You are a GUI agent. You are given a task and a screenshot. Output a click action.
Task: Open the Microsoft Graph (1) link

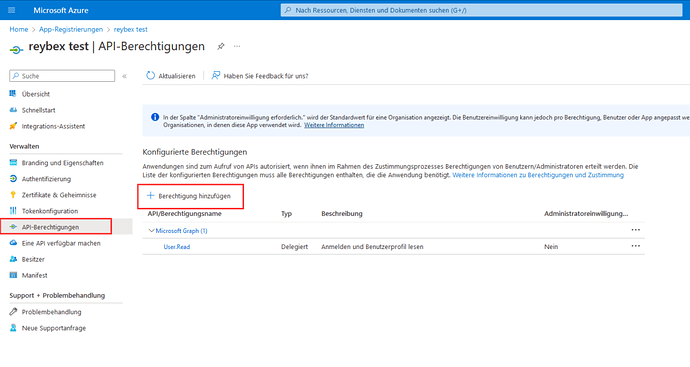pos(181,231)
